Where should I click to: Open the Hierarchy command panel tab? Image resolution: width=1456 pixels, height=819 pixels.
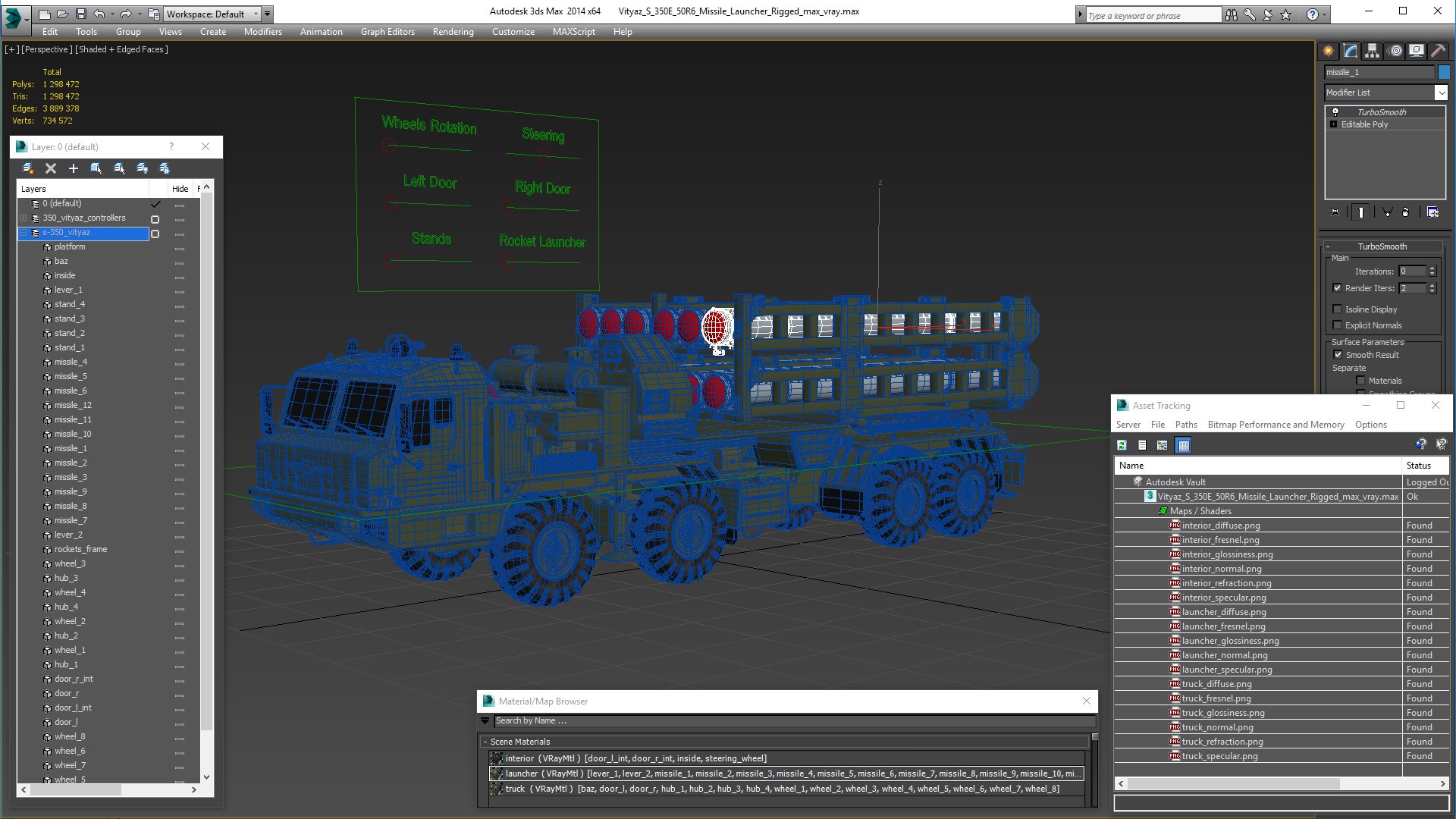(1373, 51)
